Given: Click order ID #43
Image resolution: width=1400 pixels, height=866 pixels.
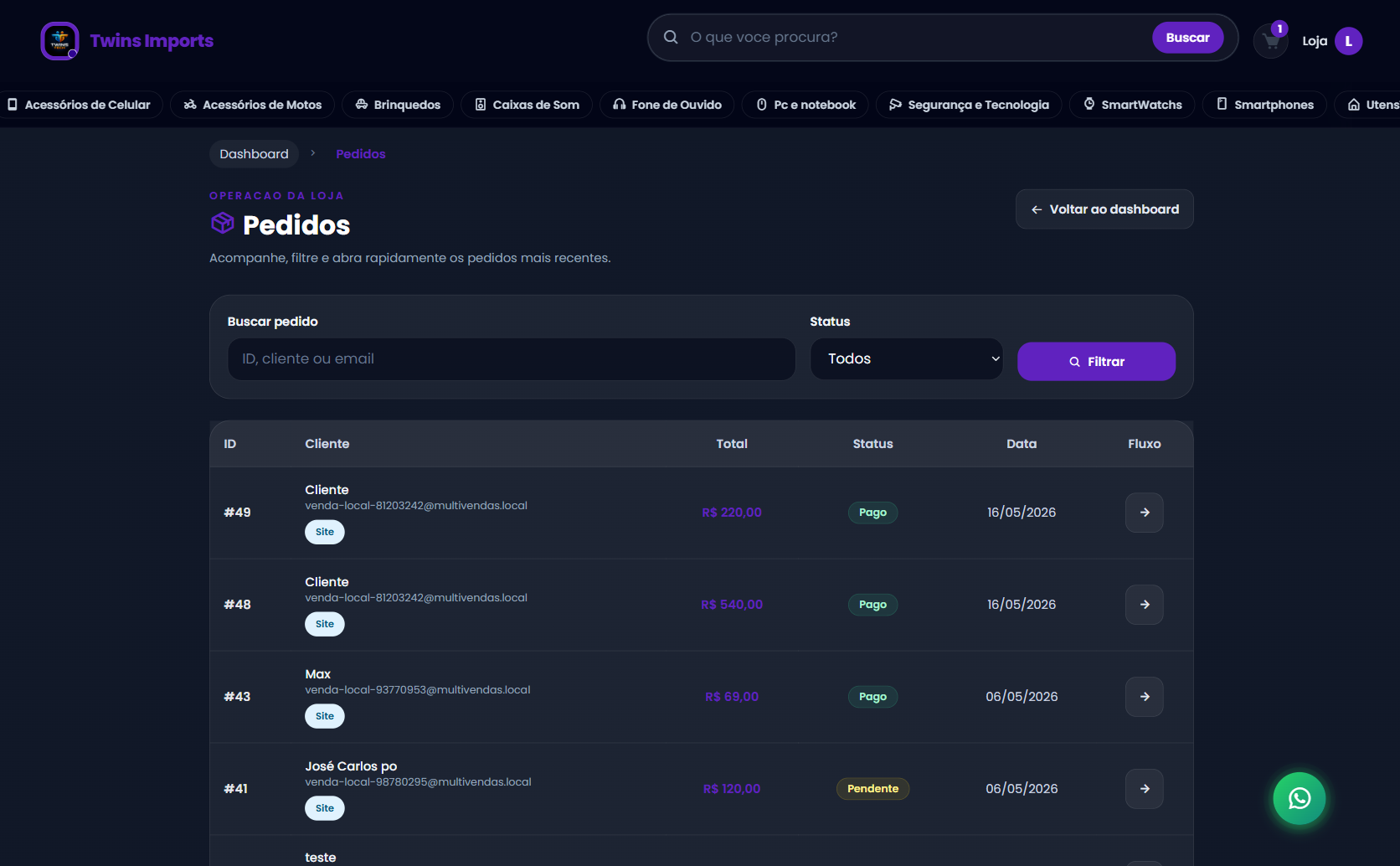Looking at the screenshot, I should (x=237, y=697).
